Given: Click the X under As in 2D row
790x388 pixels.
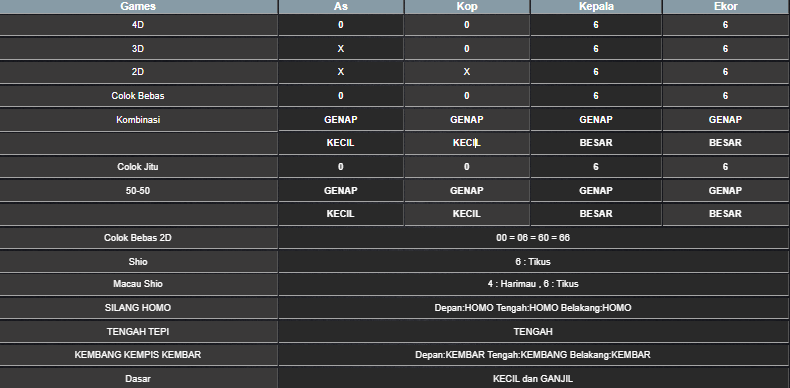Looking at the screenshot, I should 341,72.
